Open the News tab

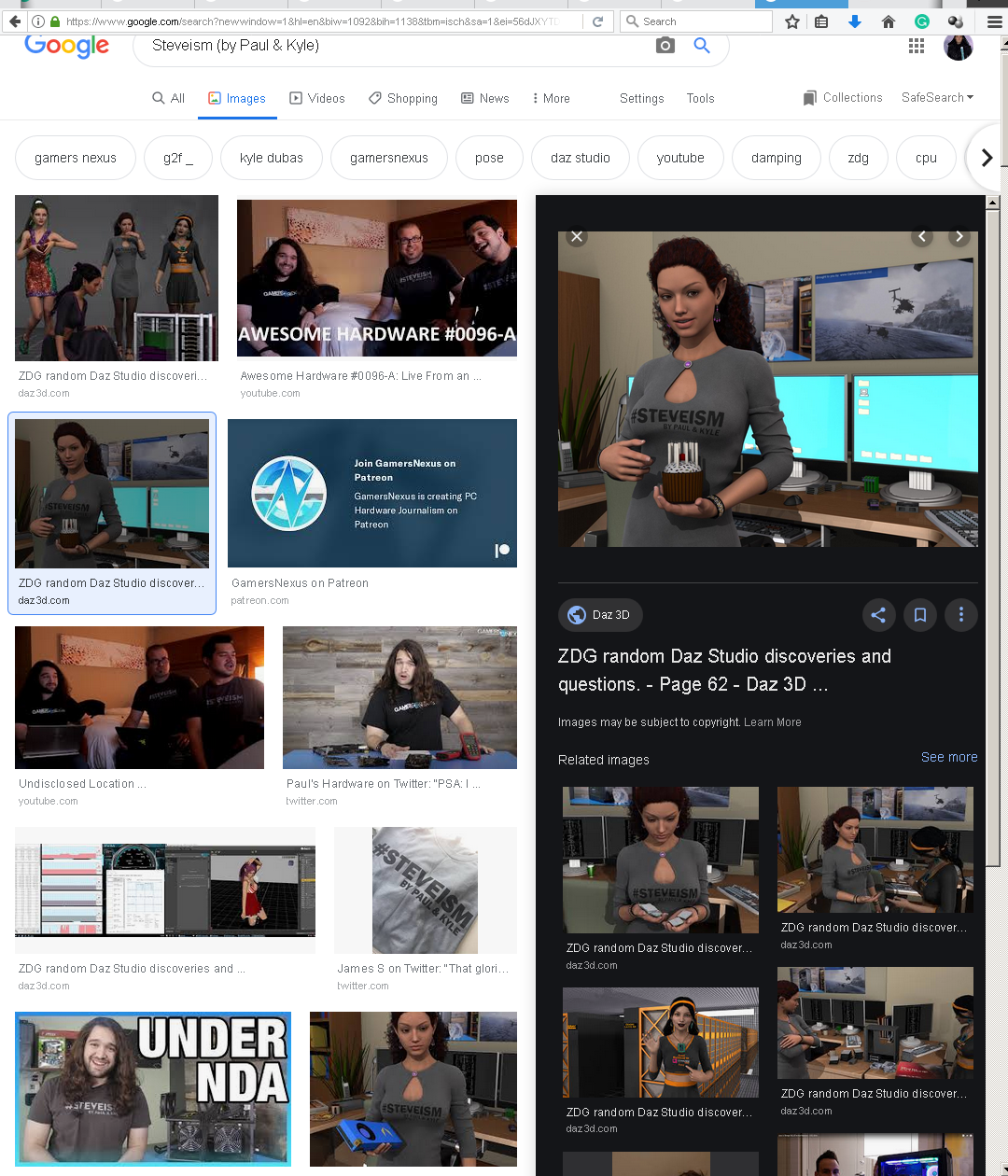485,98
